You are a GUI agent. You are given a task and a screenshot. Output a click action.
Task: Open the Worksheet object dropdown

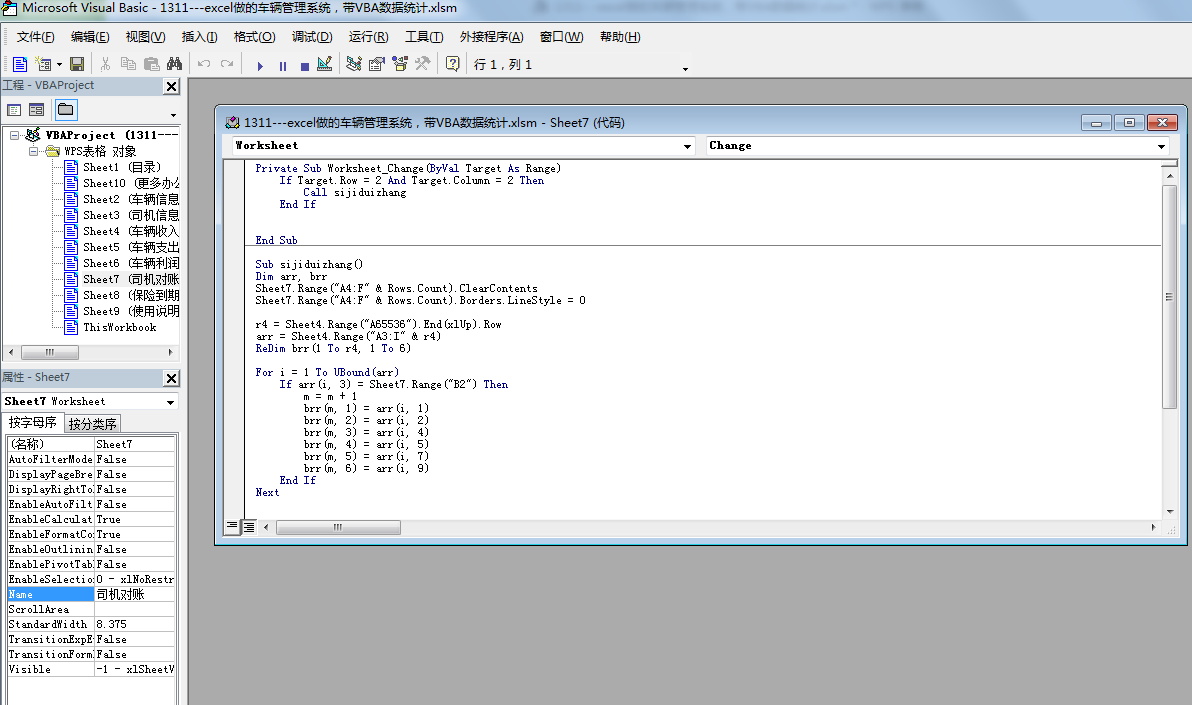point(687,146)
